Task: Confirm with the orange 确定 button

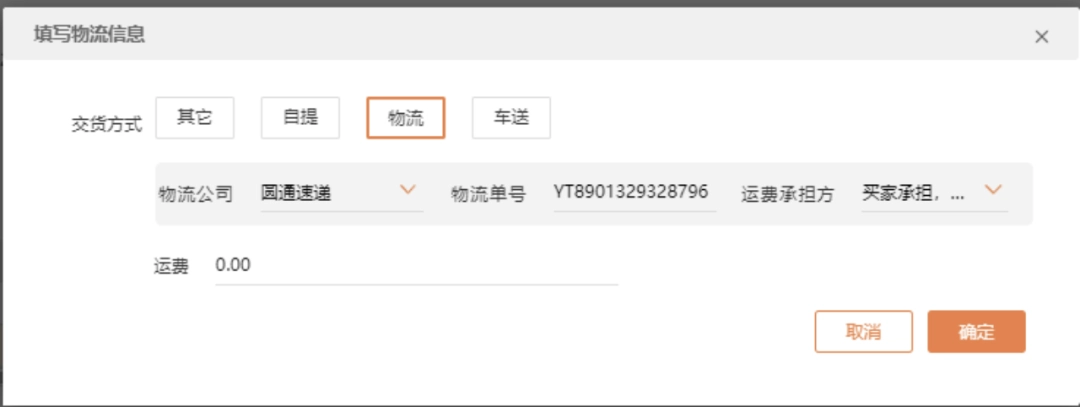Action: [977, 331]
